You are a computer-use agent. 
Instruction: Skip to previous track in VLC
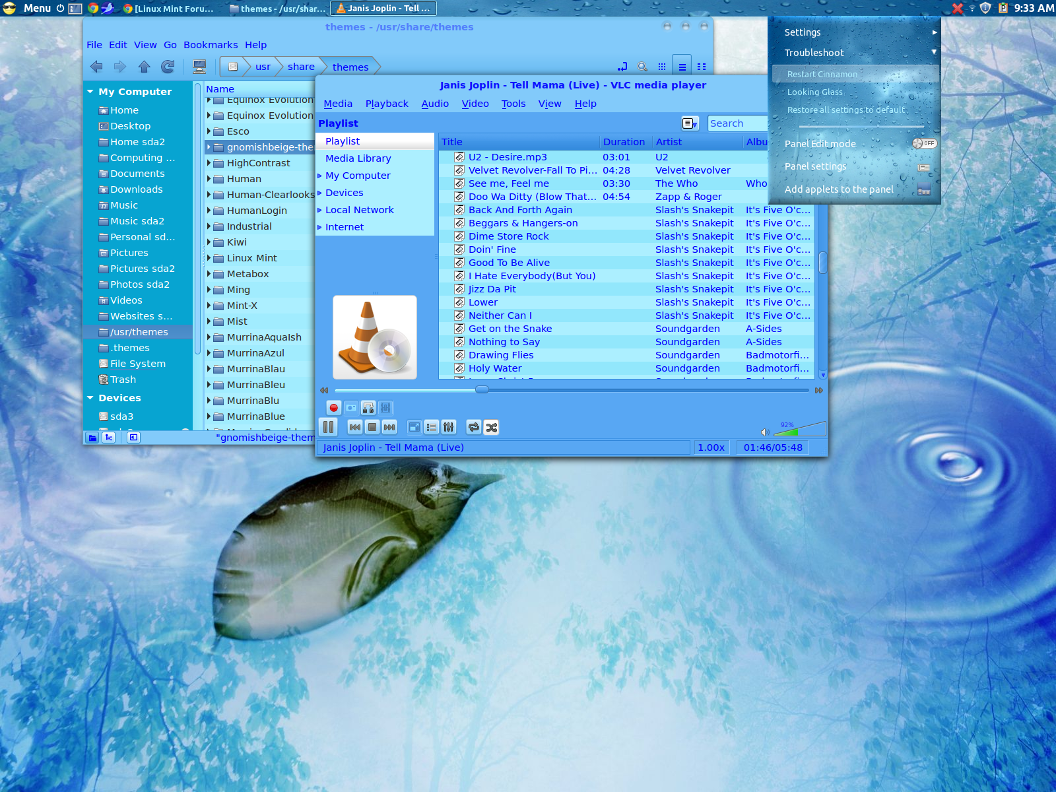tap(355, 427)
